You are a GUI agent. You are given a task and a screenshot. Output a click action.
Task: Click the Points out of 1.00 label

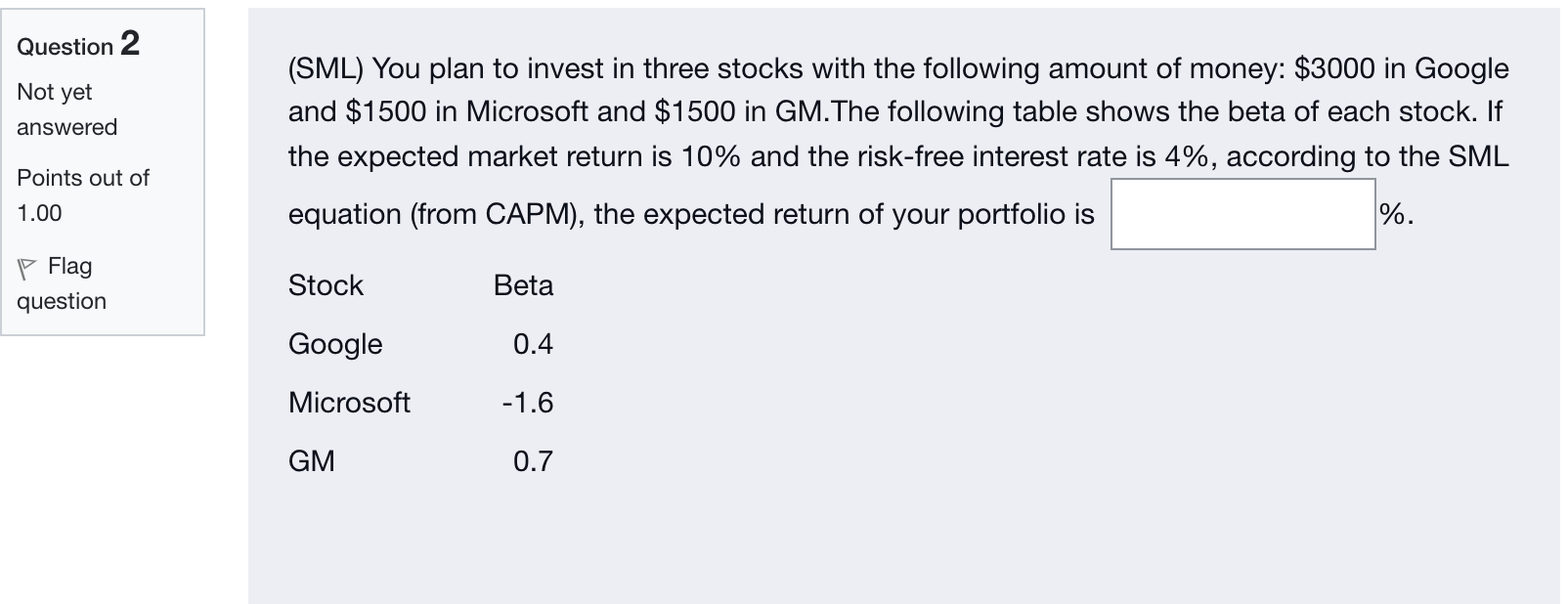coord(82,194)
